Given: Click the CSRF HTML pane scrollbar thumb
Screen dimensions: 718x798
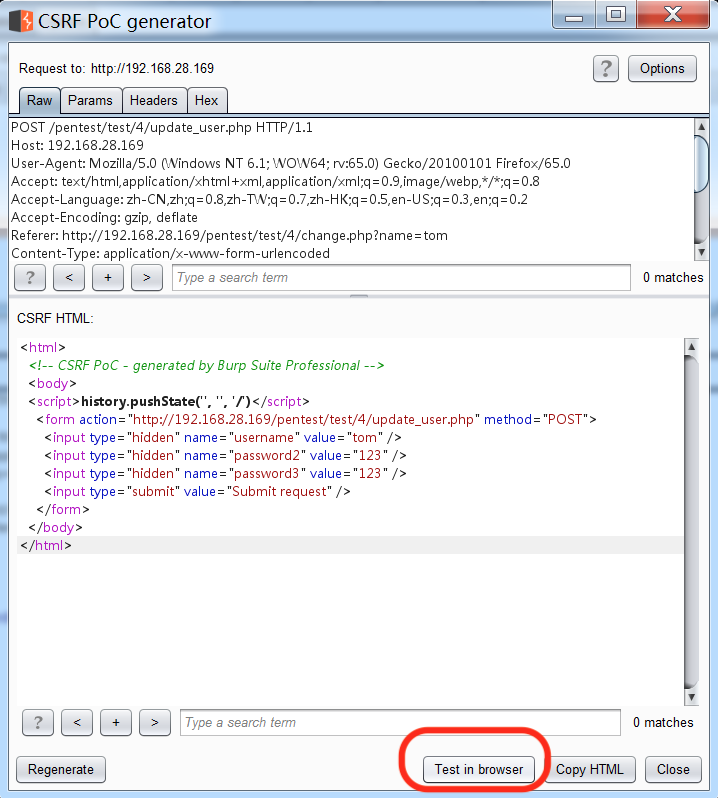Looking at the screenshot, I should pyautogui.click(x=691, y=522).
